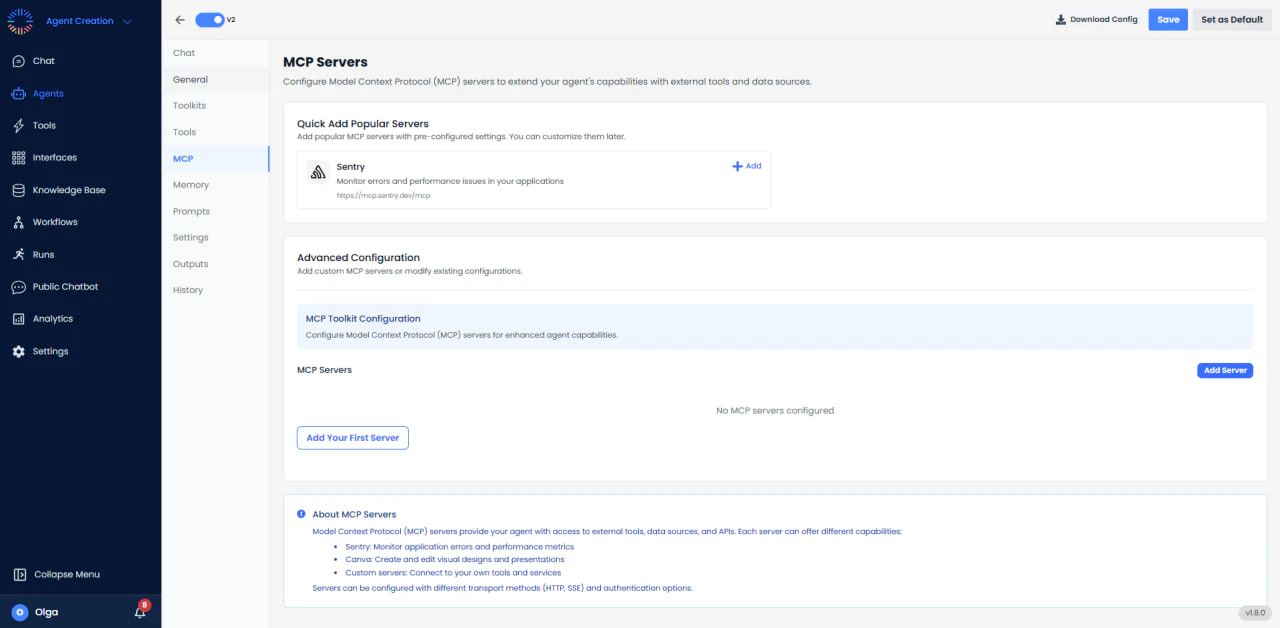1280x628 pixels.
Task: Click the Add label on the Sentry card
Action: (x=753, y=166)
